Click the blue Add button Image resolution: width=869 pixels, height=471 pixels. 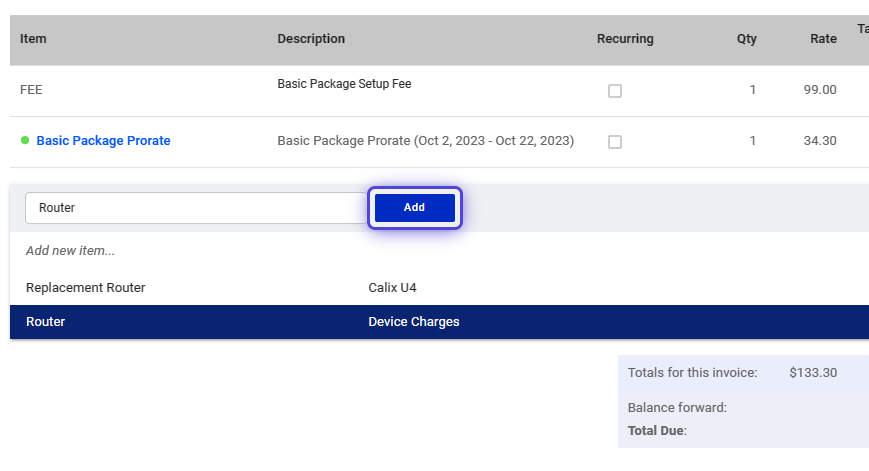415,207
